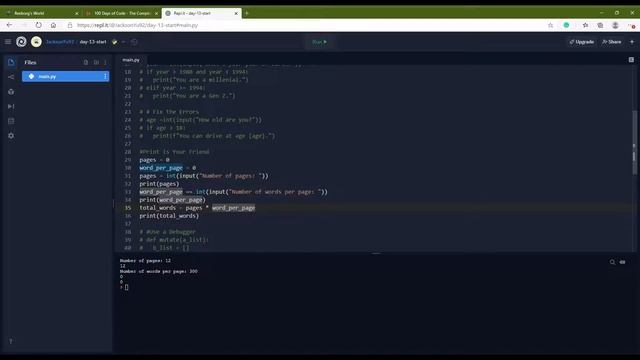Open browser favorites list icon
The image size is (640, 360).
tap(586, 25)
